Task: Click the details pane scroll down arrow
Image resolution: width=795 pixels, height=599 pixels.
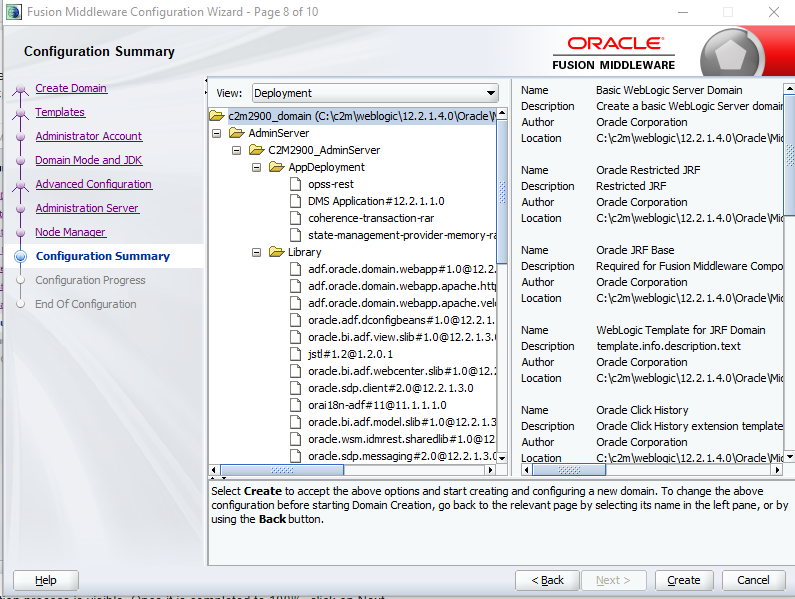Action: tap(789, 457)
